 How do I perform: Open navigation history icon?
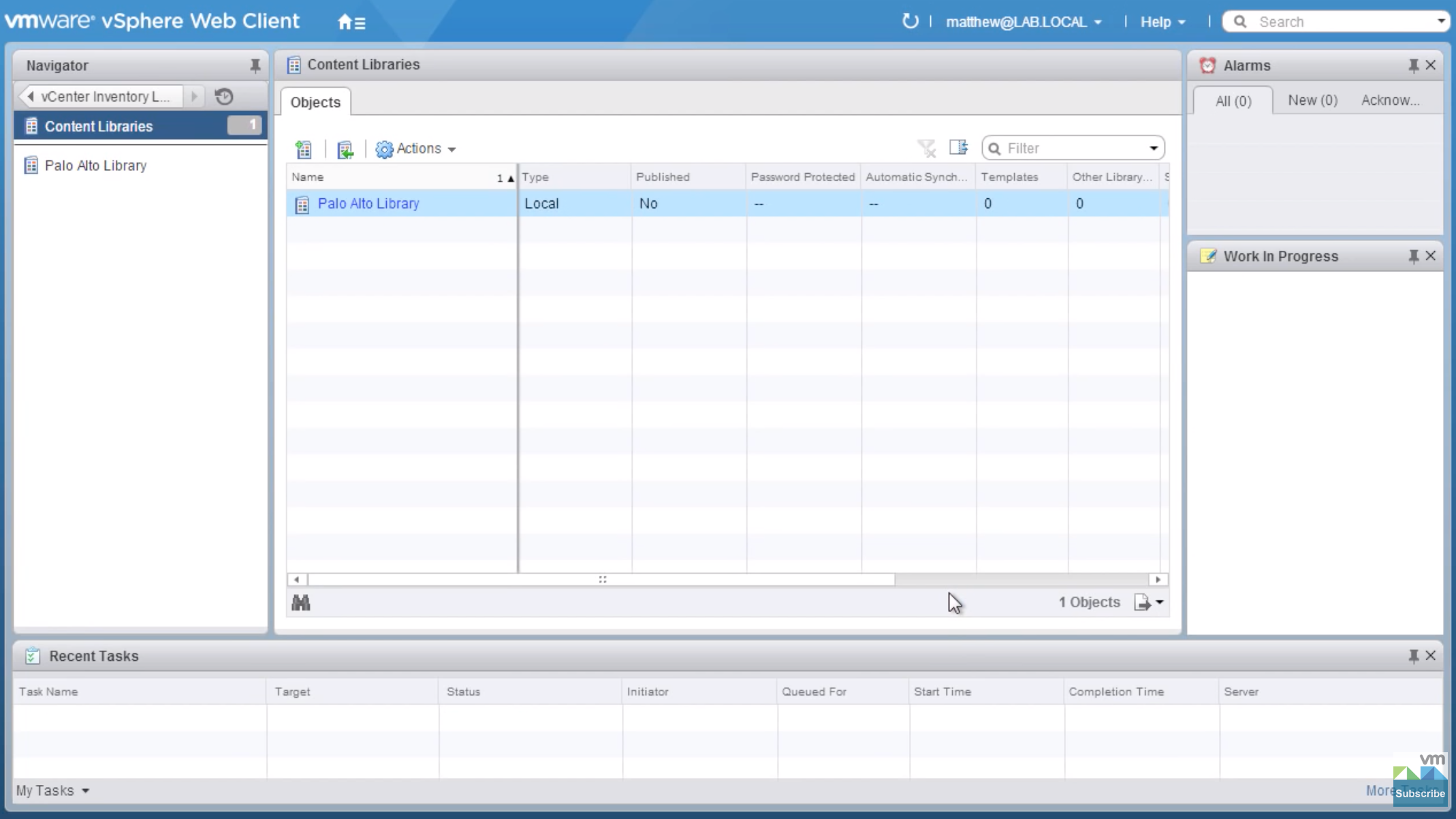(x=224, y=96)
